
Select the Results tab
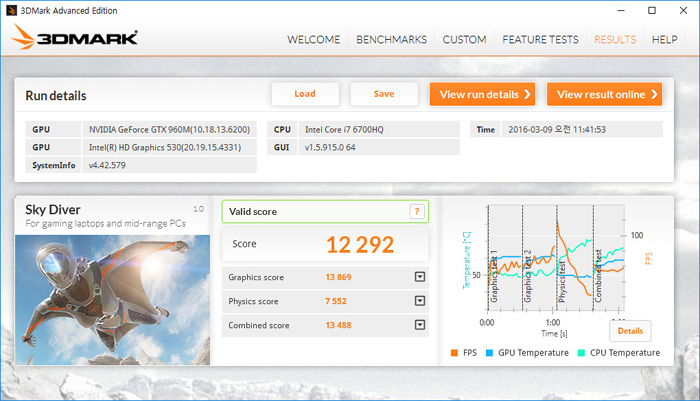(615, 40)
